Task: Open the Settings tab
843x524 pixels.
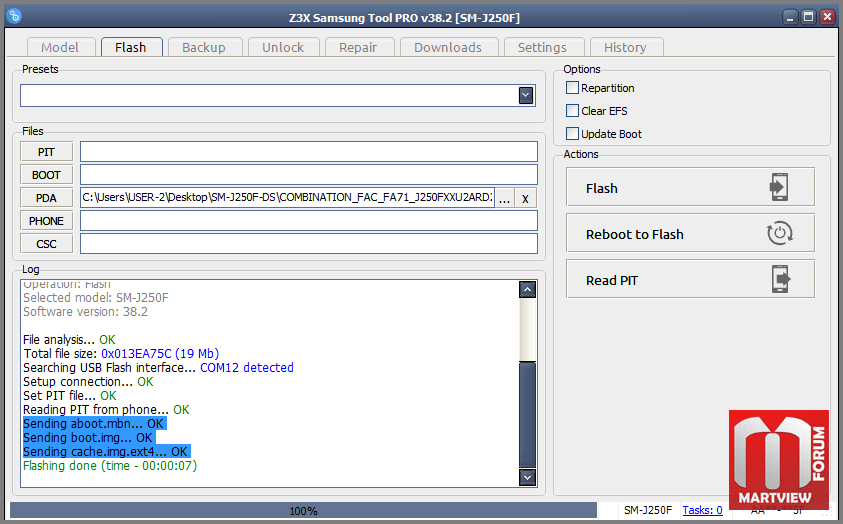Action: (x=542, y=47)
